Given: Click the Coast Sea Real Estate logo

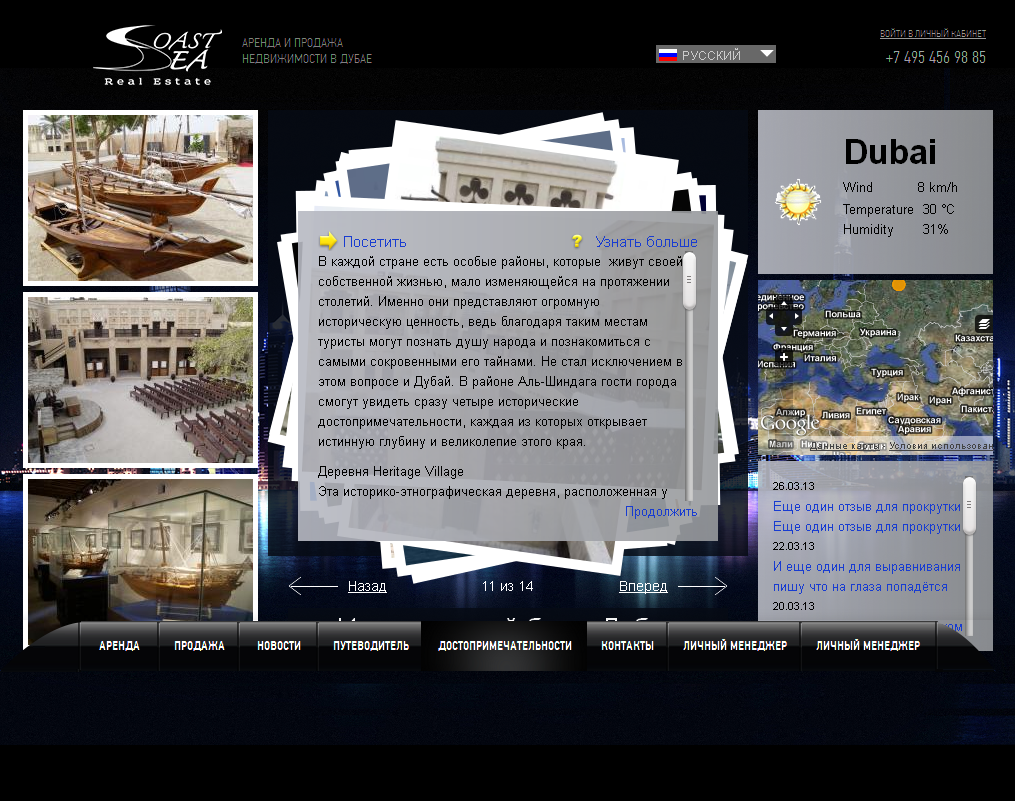Looking at the screenshot, I should 157,56.
